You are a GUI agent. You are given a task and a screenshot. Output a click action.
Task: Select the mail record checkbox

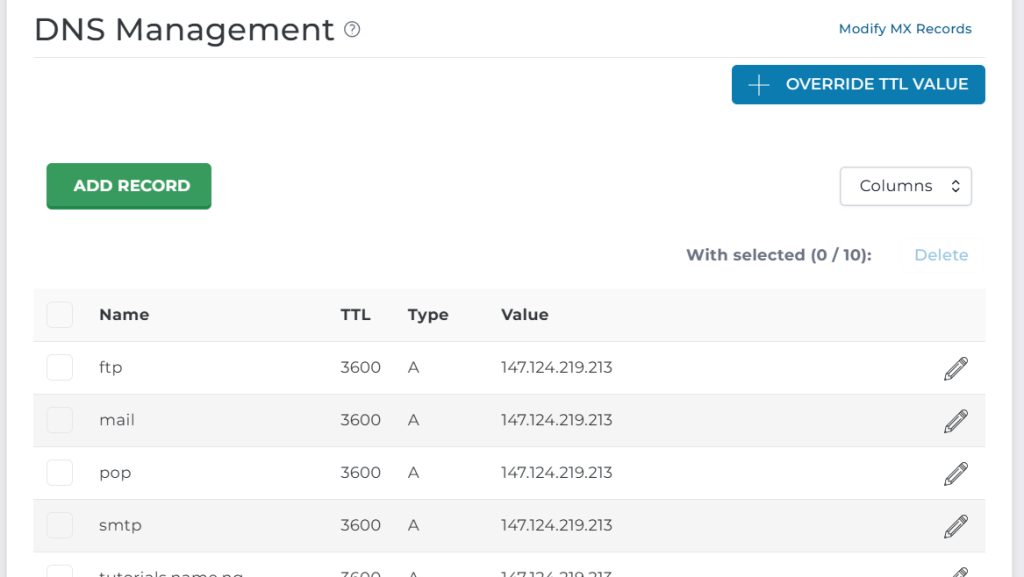pos(60,421)
